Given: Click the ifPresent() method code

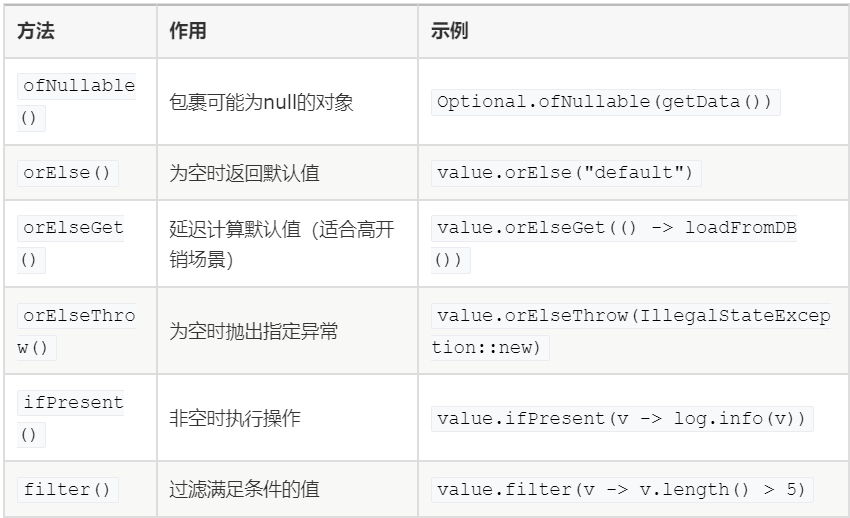Looking at the screenshot, I should [70, 419].
